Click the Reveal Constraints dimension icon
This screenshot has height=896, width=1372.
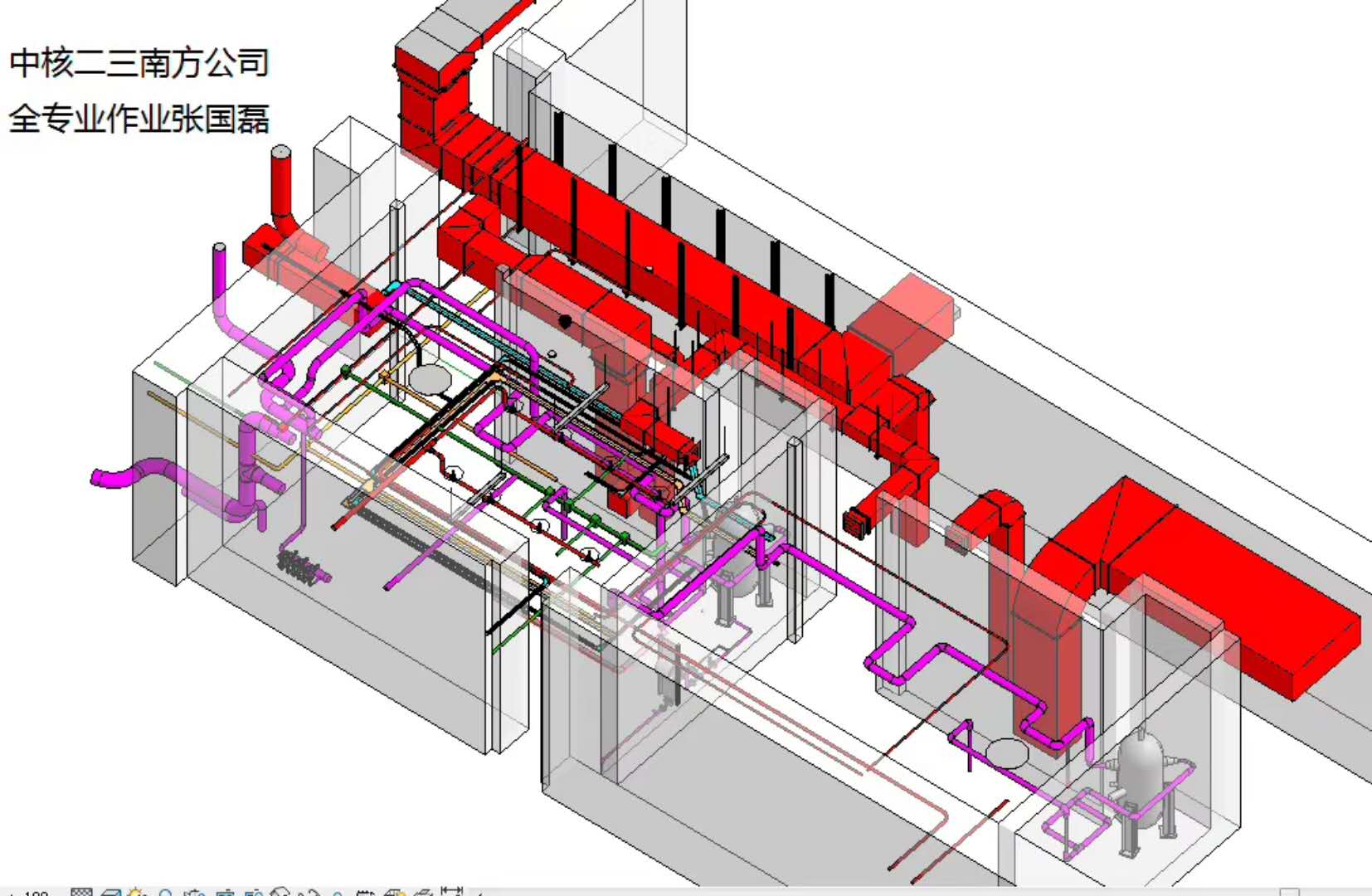click(x=451, y=892)
